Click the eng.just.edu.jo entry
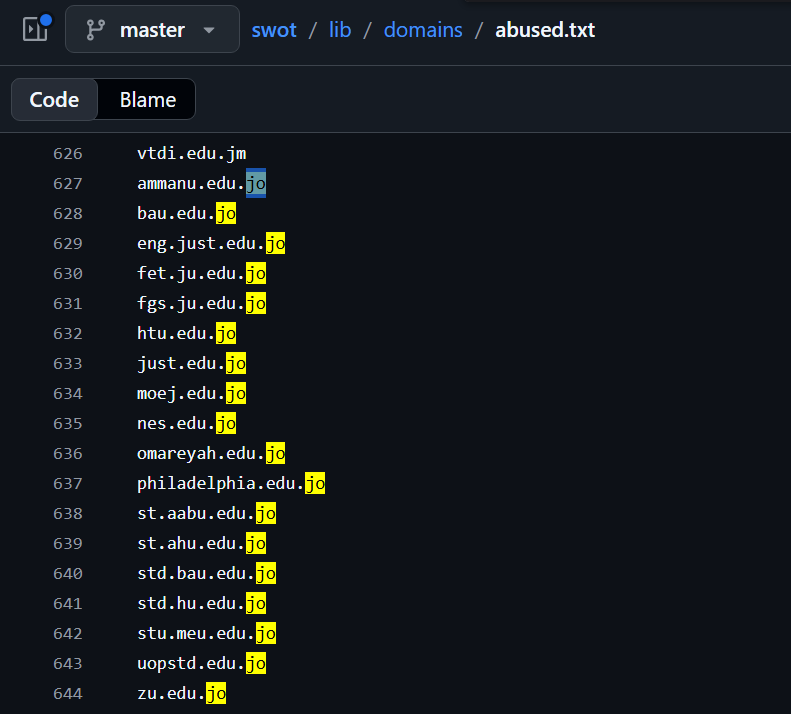 [211, 243]
